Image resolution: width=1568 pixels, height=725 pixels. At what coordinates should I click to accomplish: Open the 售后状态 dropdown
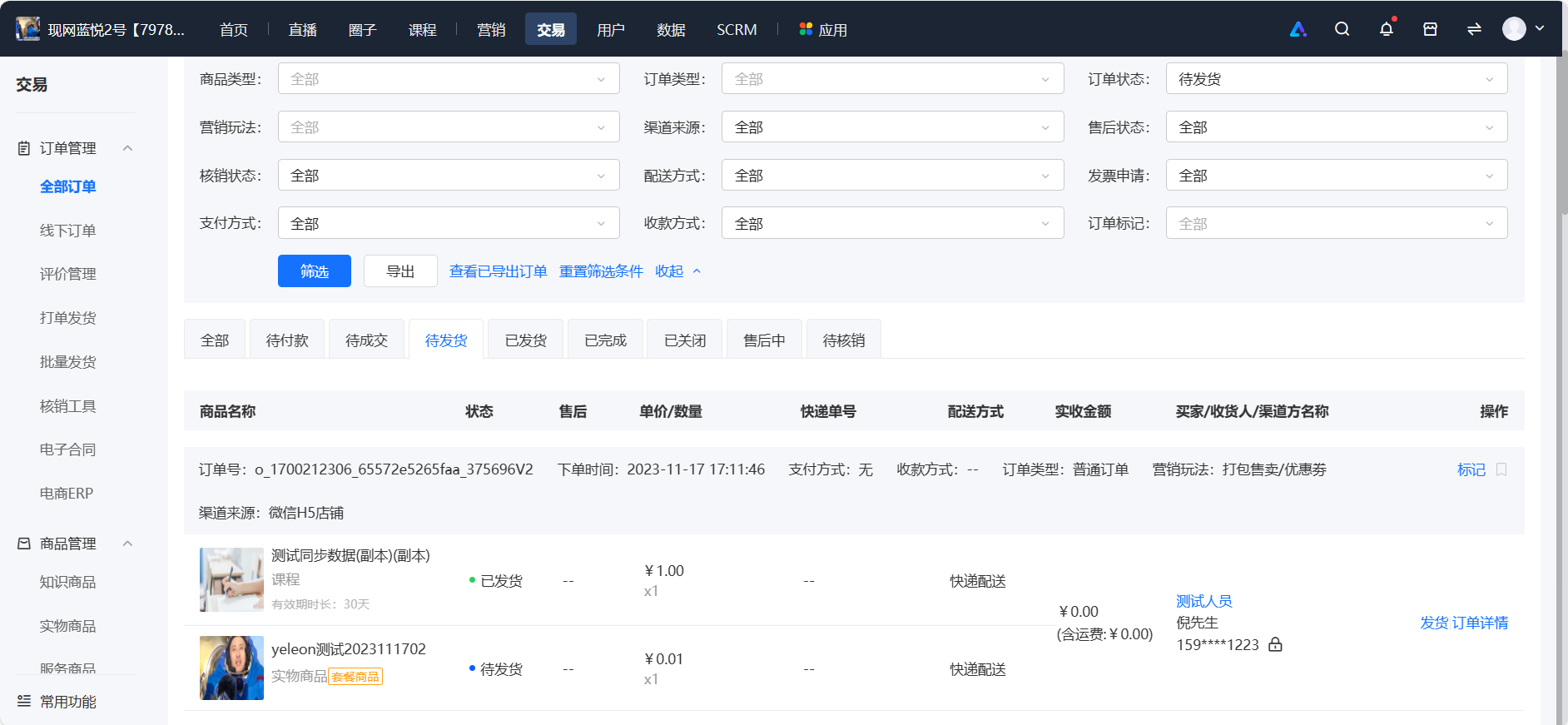(1337, 127)
